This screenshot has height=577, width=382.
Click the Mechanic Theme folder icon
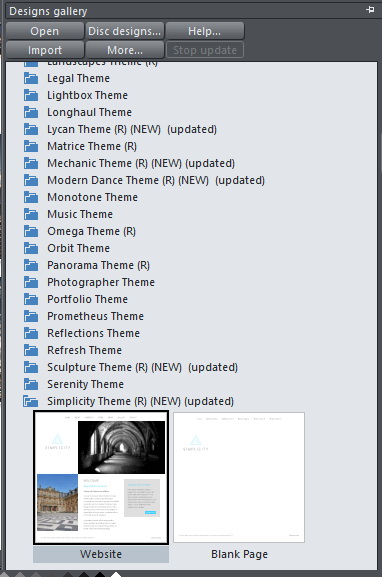coord(31,163)
